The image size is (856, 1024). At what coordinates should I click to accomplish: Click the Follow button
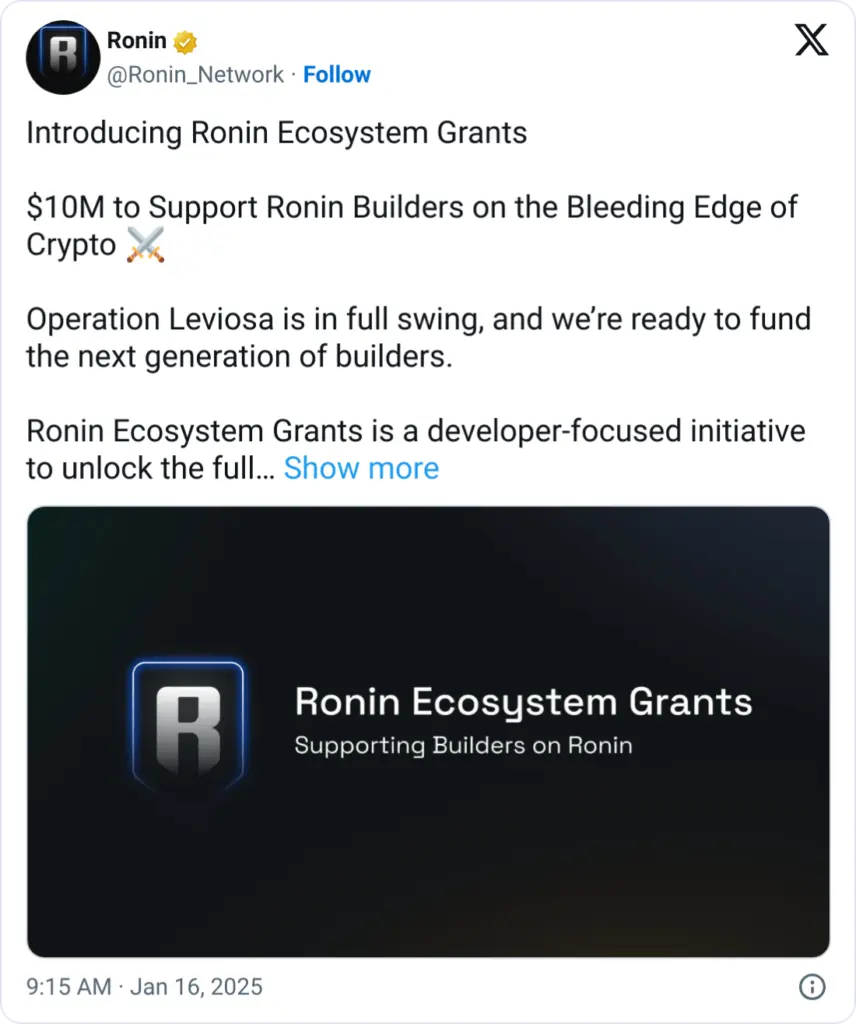(x=337, y=73)
